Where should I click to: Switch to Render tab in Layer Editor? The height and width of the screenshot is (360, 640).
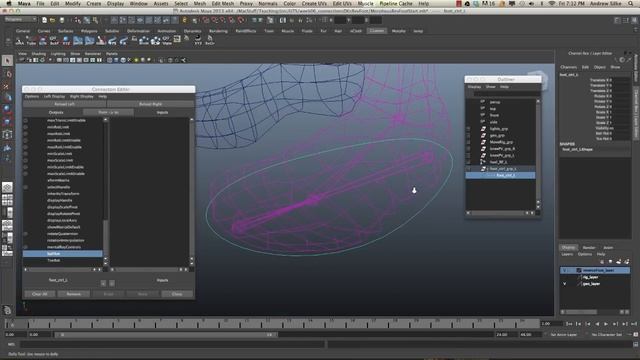[589, 247]
